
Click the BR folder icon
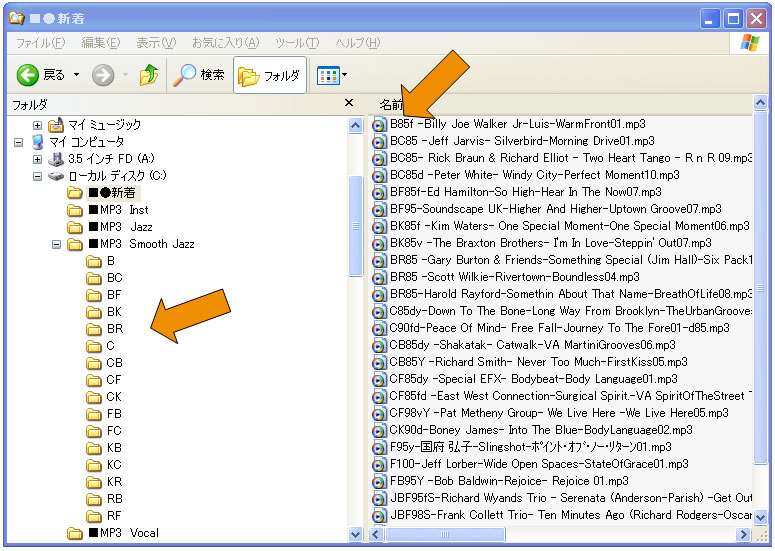tap(94, 329)
